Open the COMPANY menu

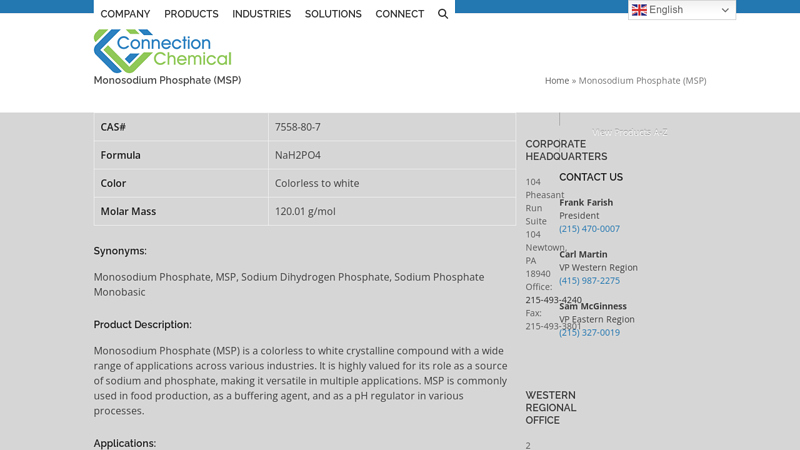point(125,14)
